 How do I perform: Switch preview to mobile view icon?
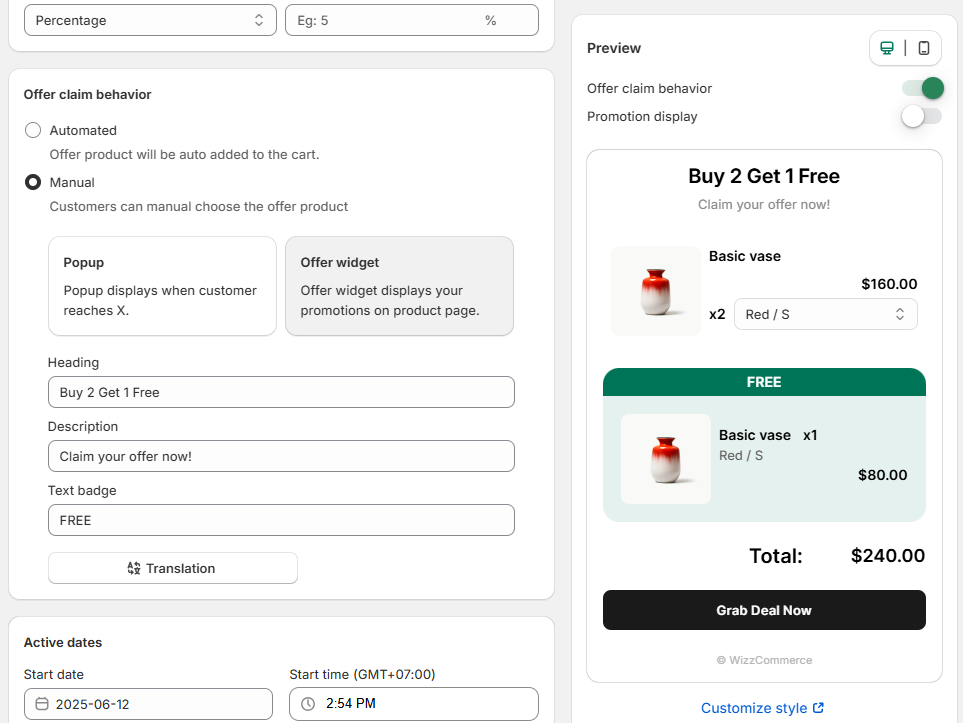coord(924,48)
